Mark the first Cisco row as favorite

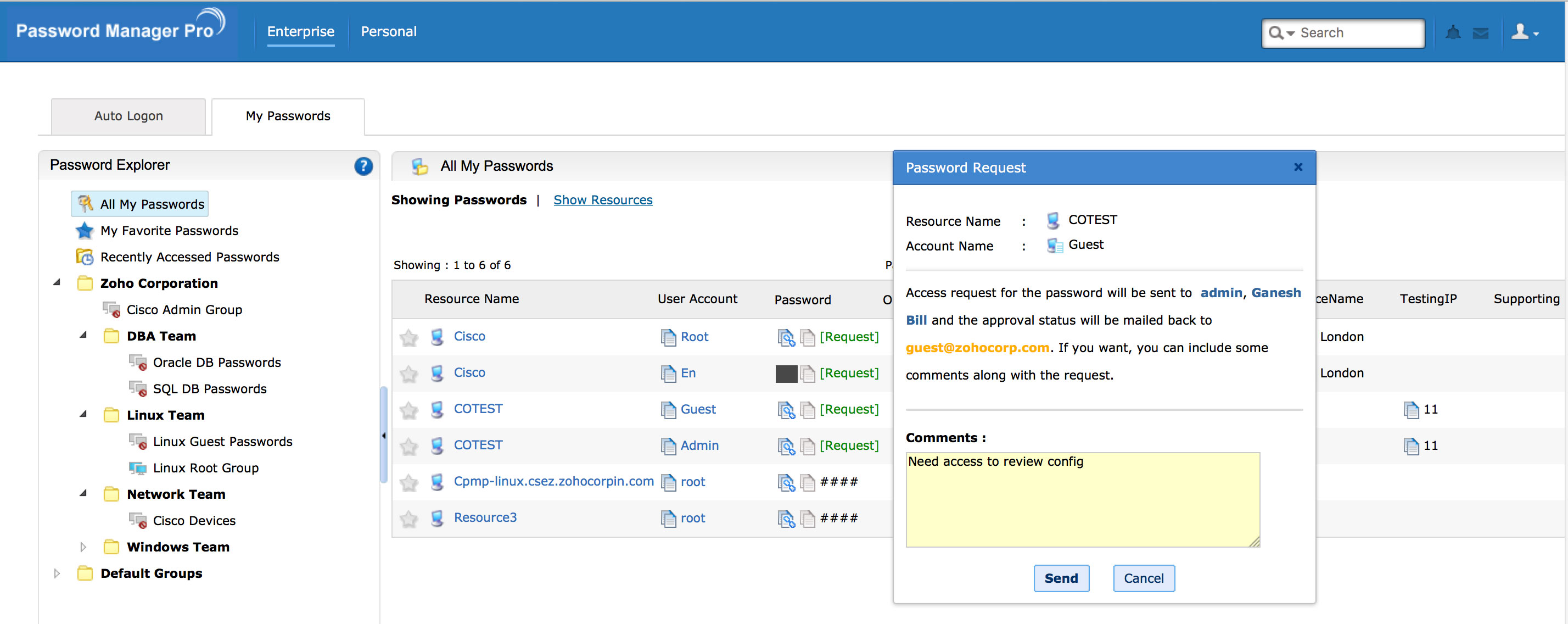click(x=409, y=337)
